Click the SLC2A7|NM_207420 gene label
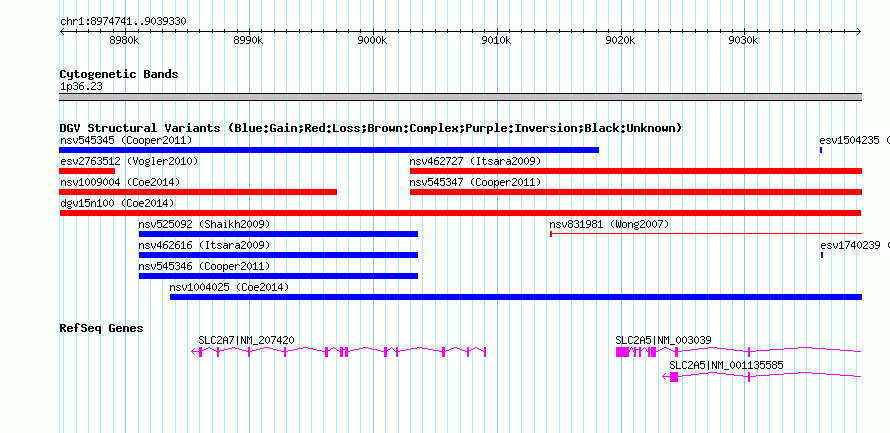This screenshot has height=433, width=890. click(246, 340)
